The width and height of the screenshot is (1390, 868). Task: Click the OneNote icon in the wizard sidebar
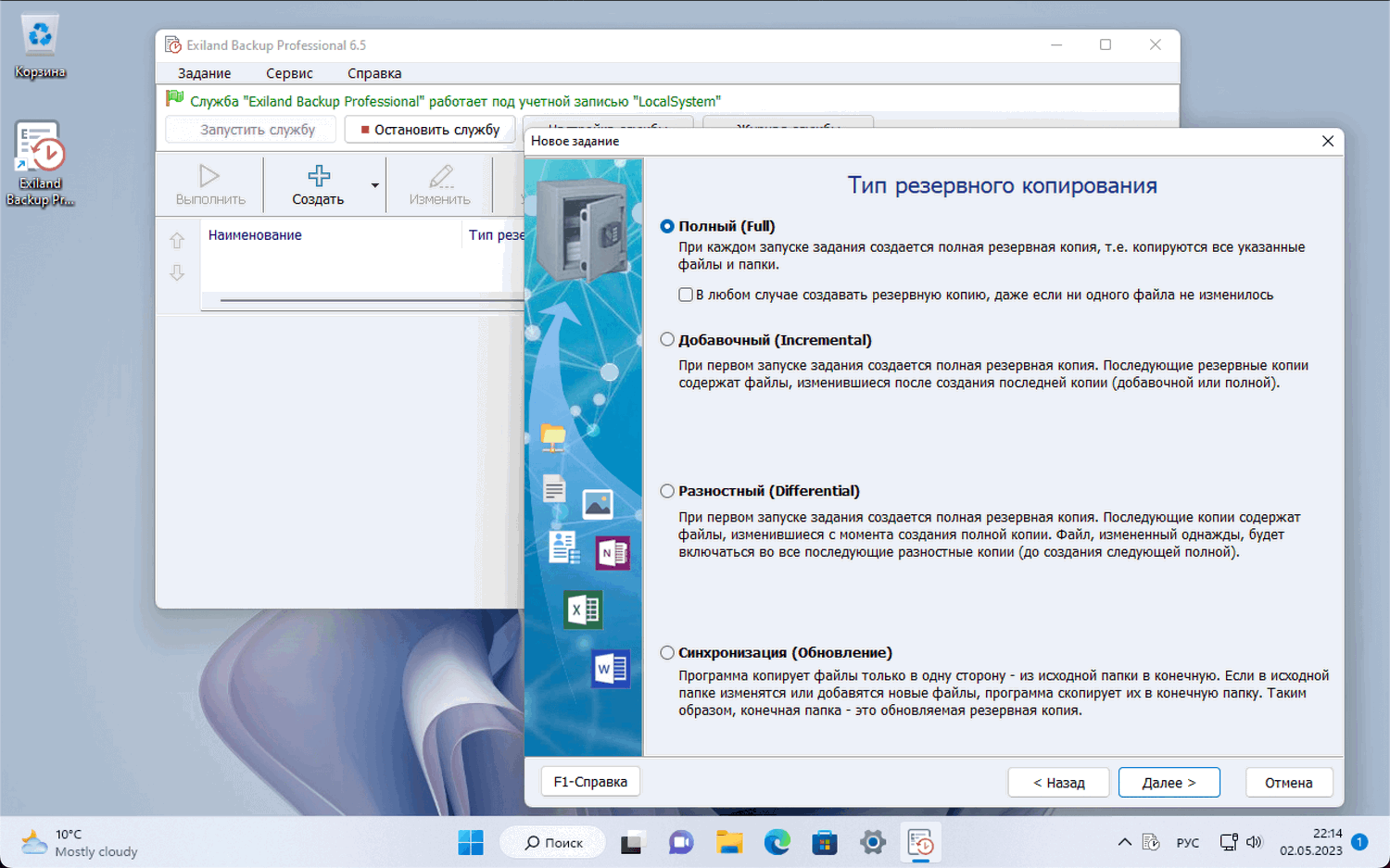click(611, 553)
